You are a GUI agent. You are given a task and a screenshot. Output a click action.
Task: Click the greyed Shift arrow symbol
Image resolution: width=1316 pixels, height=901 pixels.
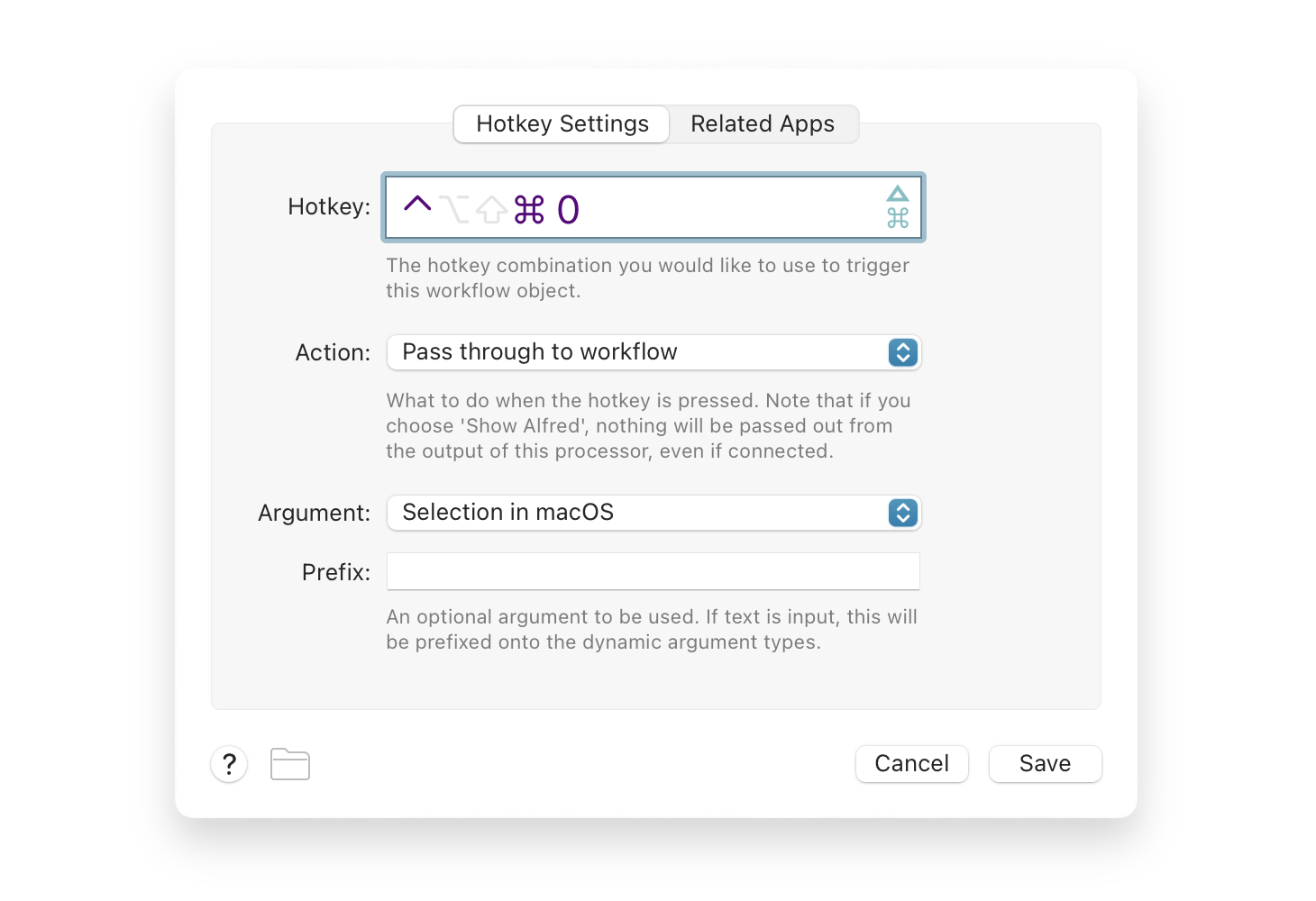pos(491,209)
